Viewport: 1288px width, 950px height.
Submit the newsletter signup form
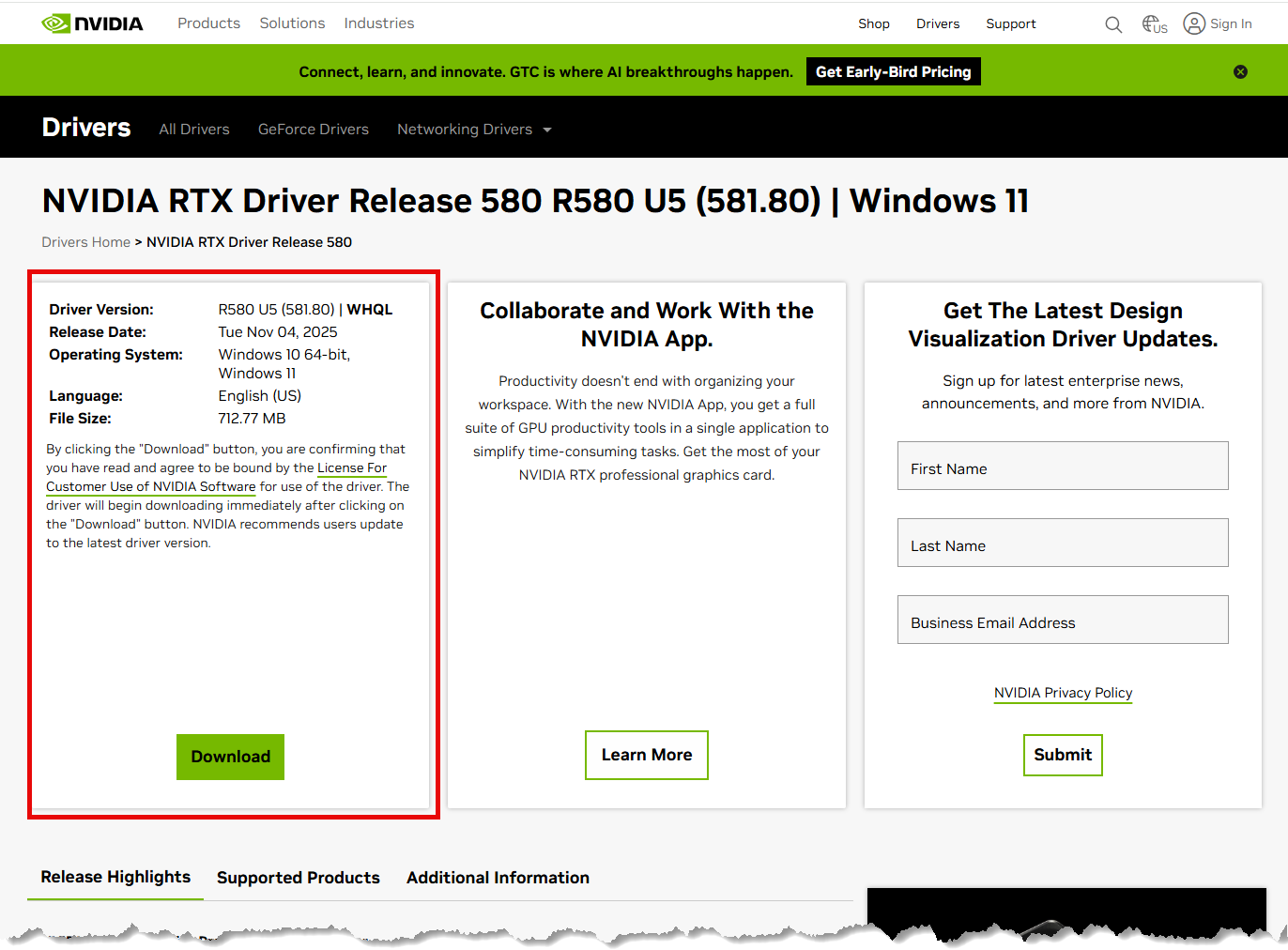pos(1062,755)
